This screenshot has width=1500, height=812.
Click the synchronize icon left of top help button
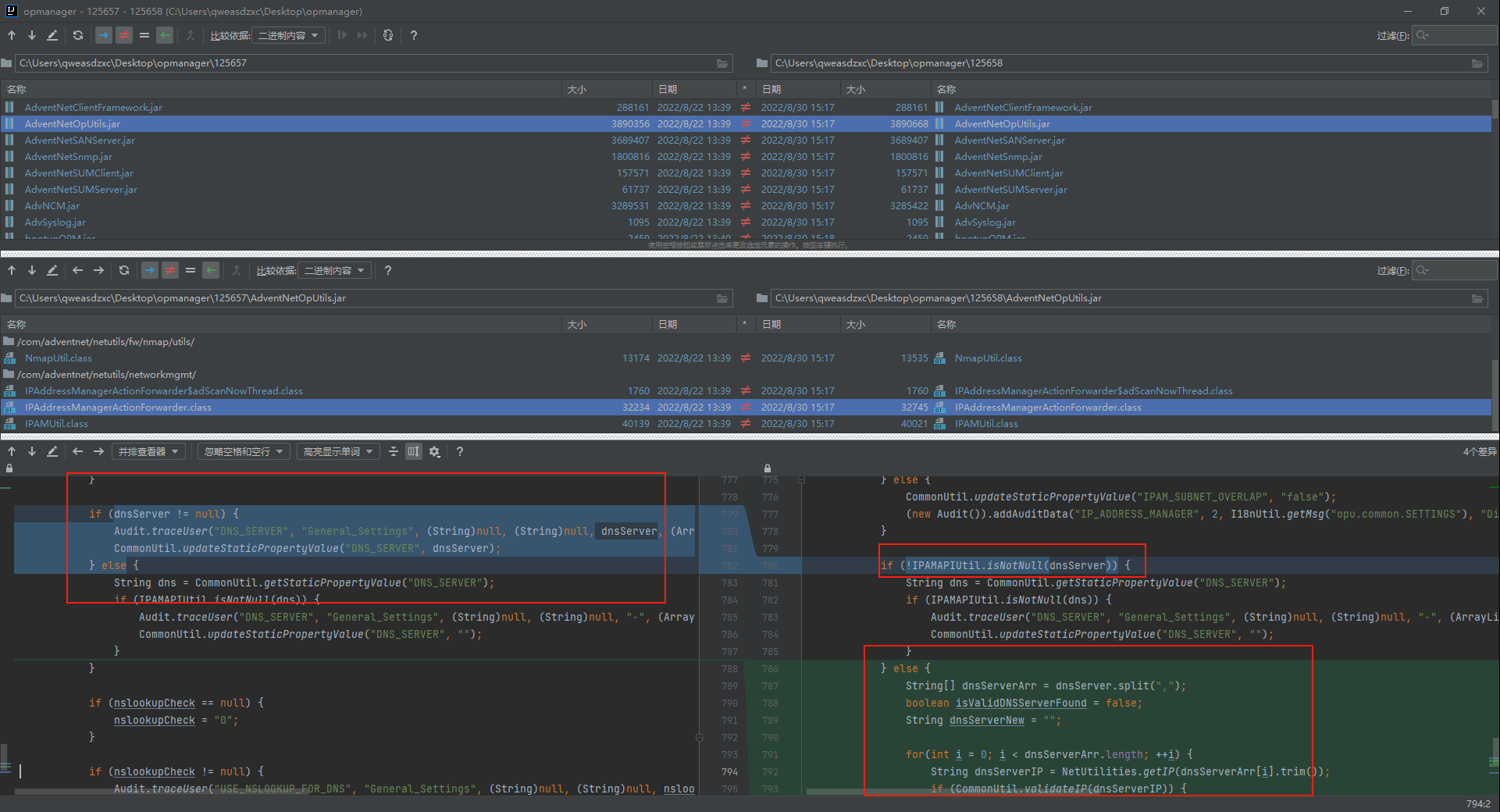pyautogui.click(x=388, y=35)
